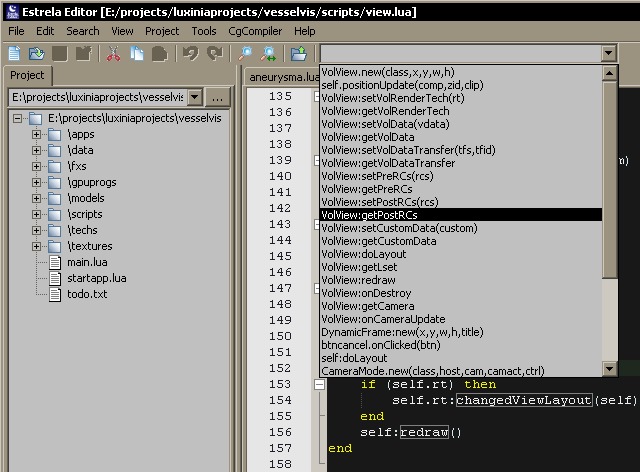Open startapp.lua in the project tree
This screenshot has width=640, height=472.
[96, 278]
